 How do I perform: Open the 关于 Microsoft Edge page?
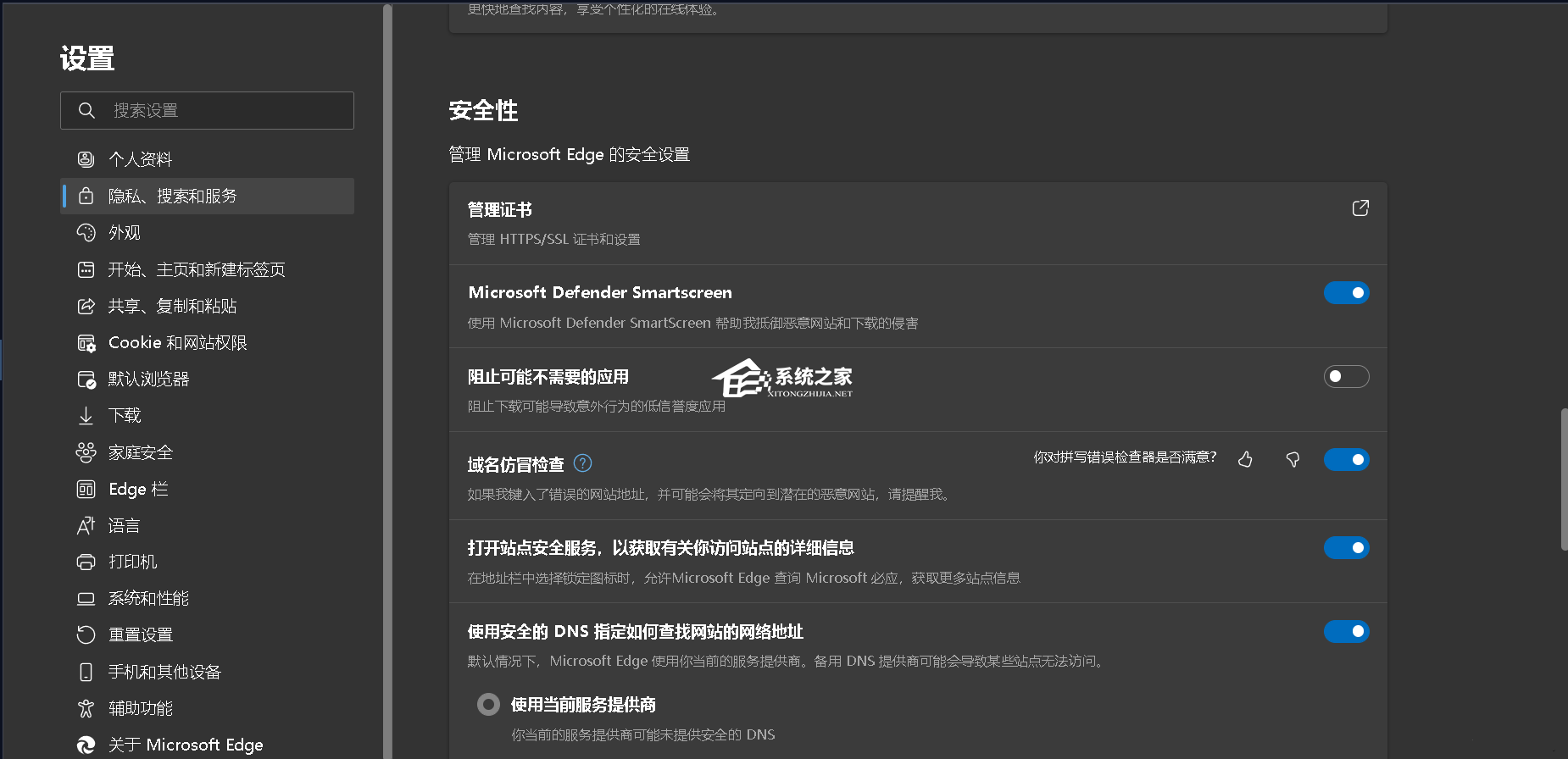tap(208, 745)
